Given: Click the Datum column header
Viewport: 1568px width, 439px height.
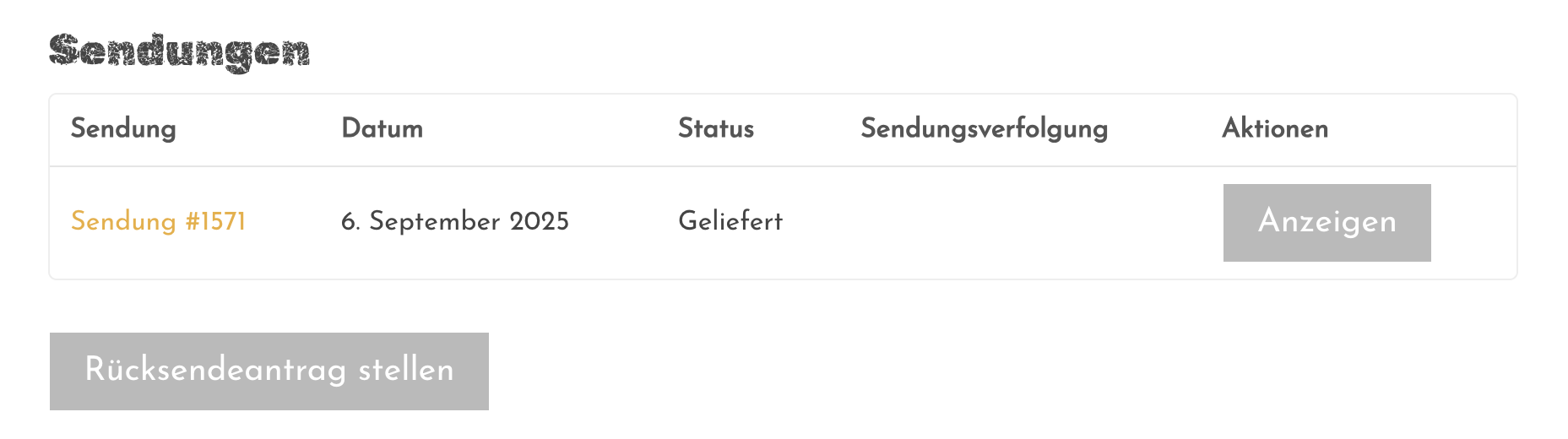Looking at the screenshot, I should [x=382, y=128].
